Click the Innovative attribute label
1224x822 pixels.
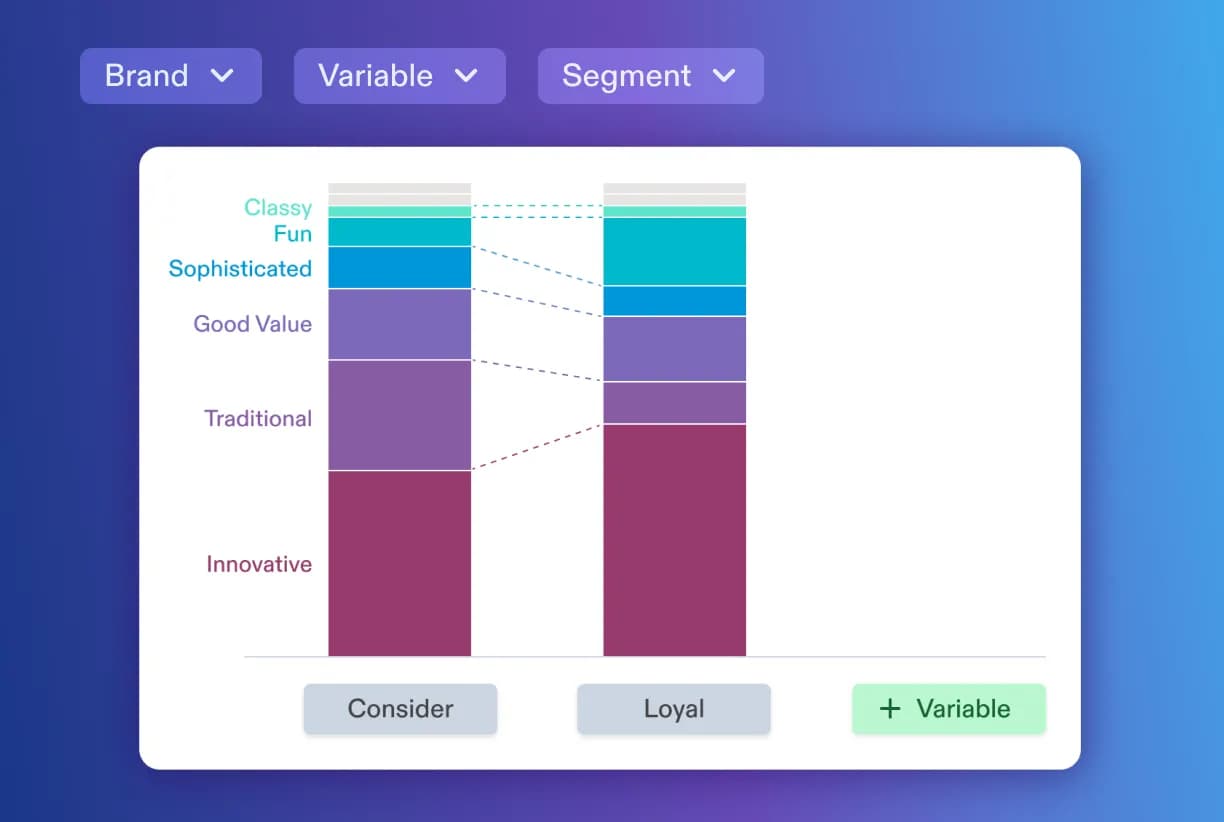259,564
